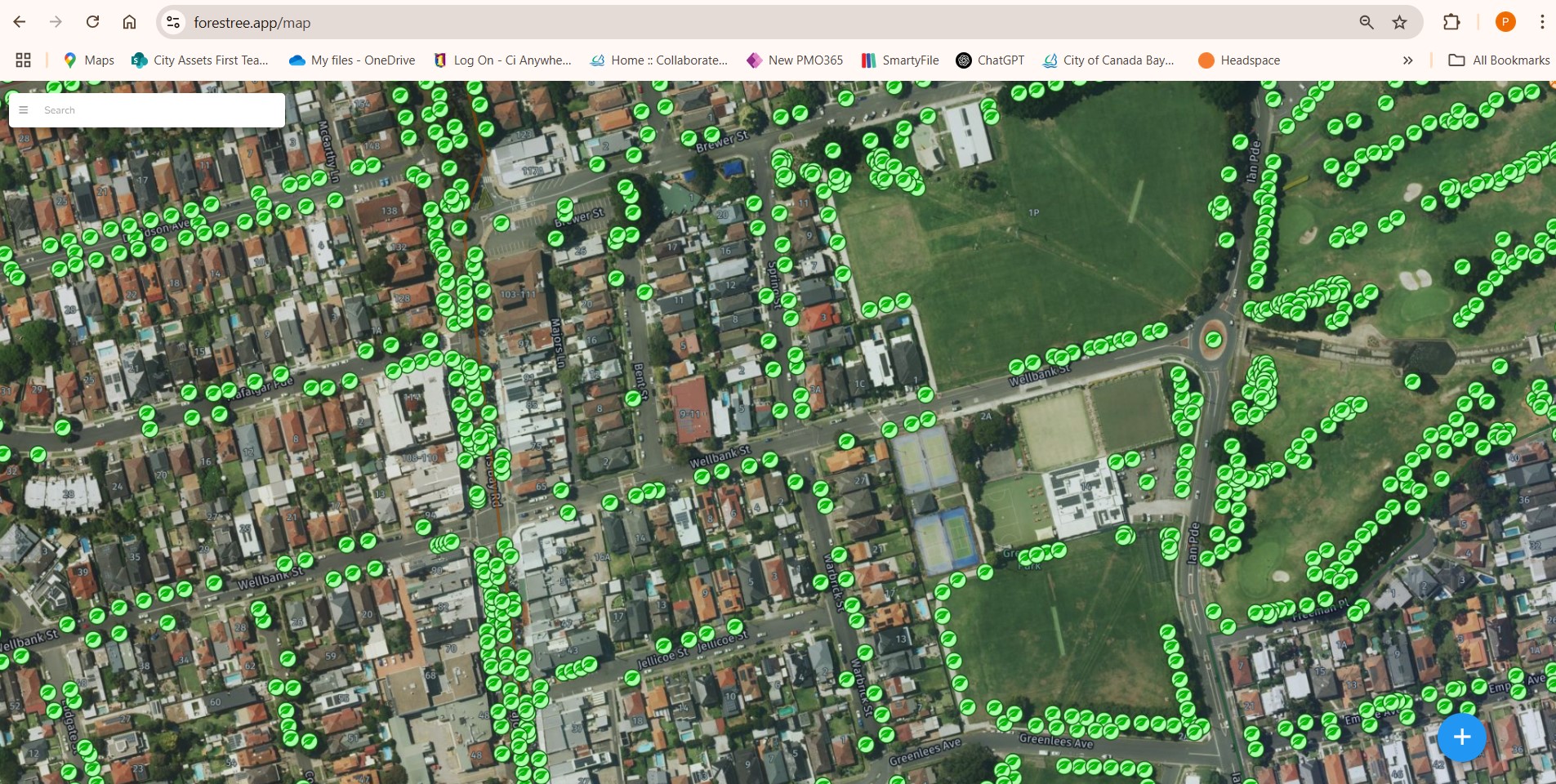Screen dimensions: 1556x784
Task: Expand hidden bookmarks chevron
Action: 1407,60
